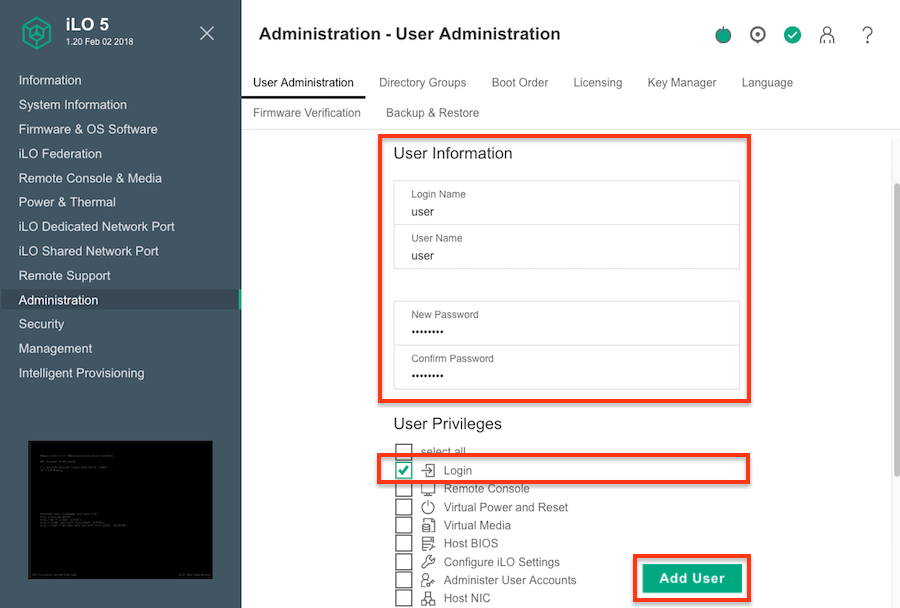Click the User Information heading

click(x=453, y=153)
